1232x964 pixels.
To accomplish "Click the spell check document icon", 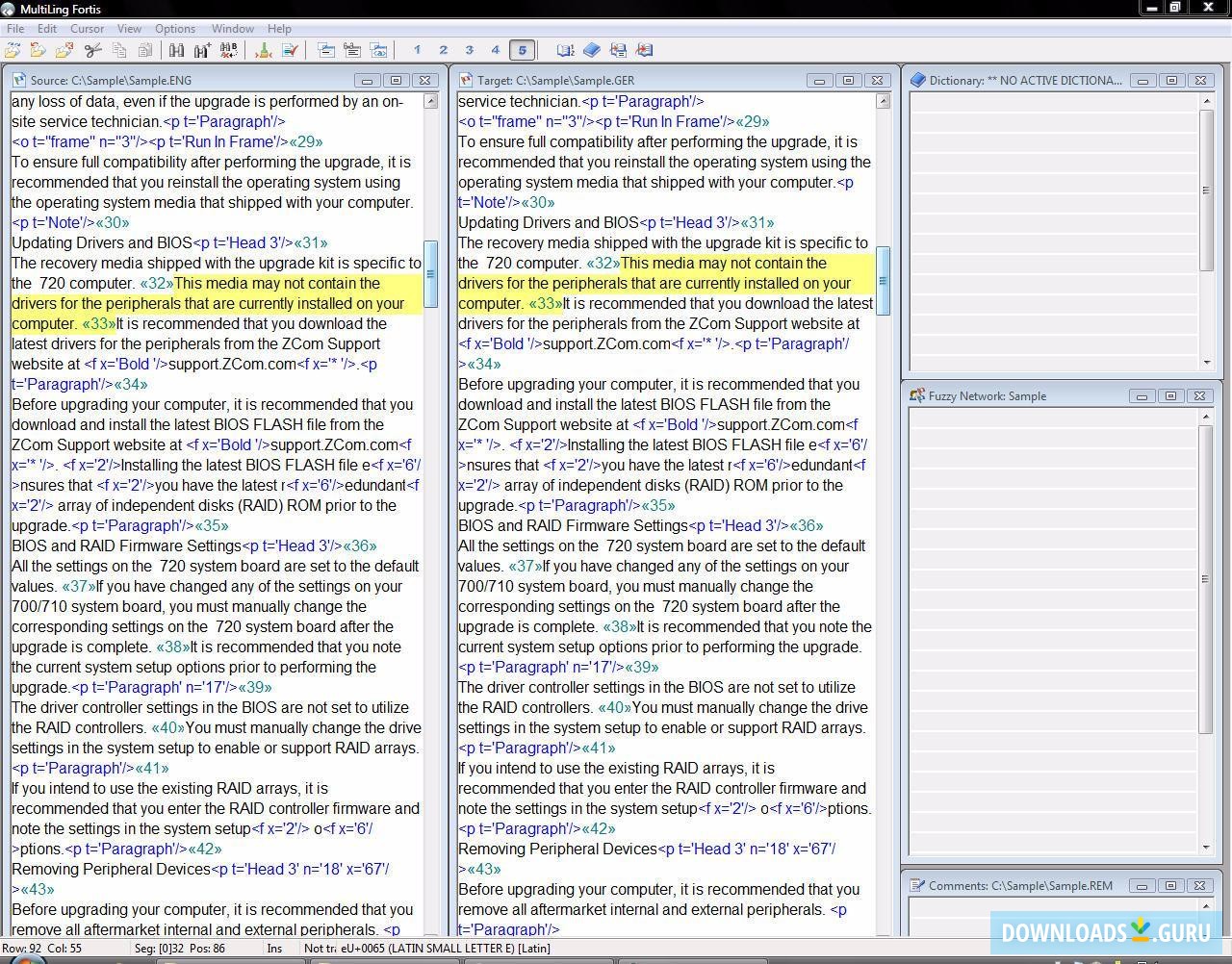I will click(289, 50).
